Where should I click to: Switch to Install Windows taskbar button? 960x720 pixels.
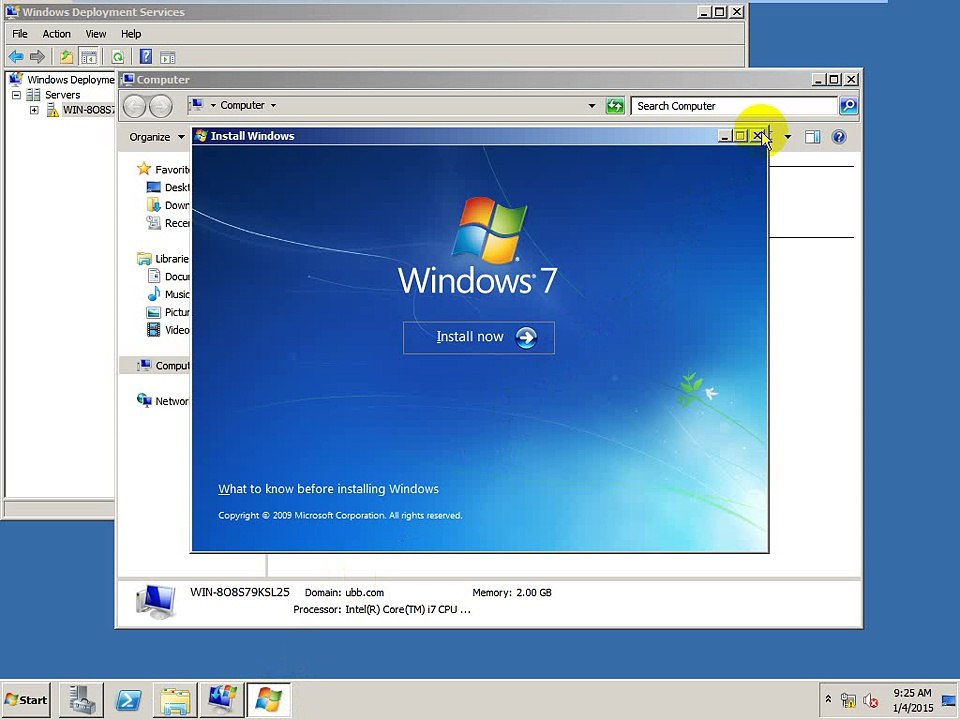coord(268,700)
